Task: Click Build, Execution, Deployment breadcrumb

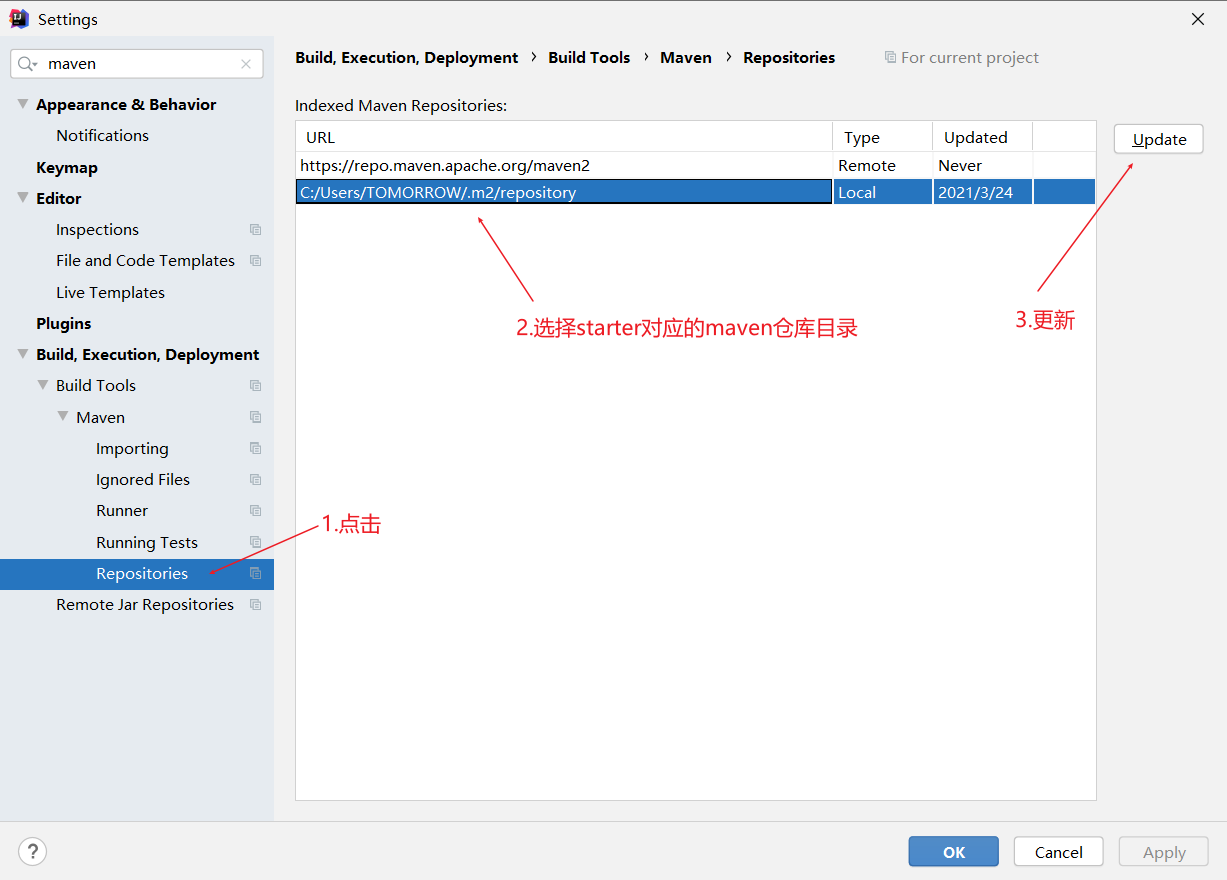Action: tap(407, 57)
